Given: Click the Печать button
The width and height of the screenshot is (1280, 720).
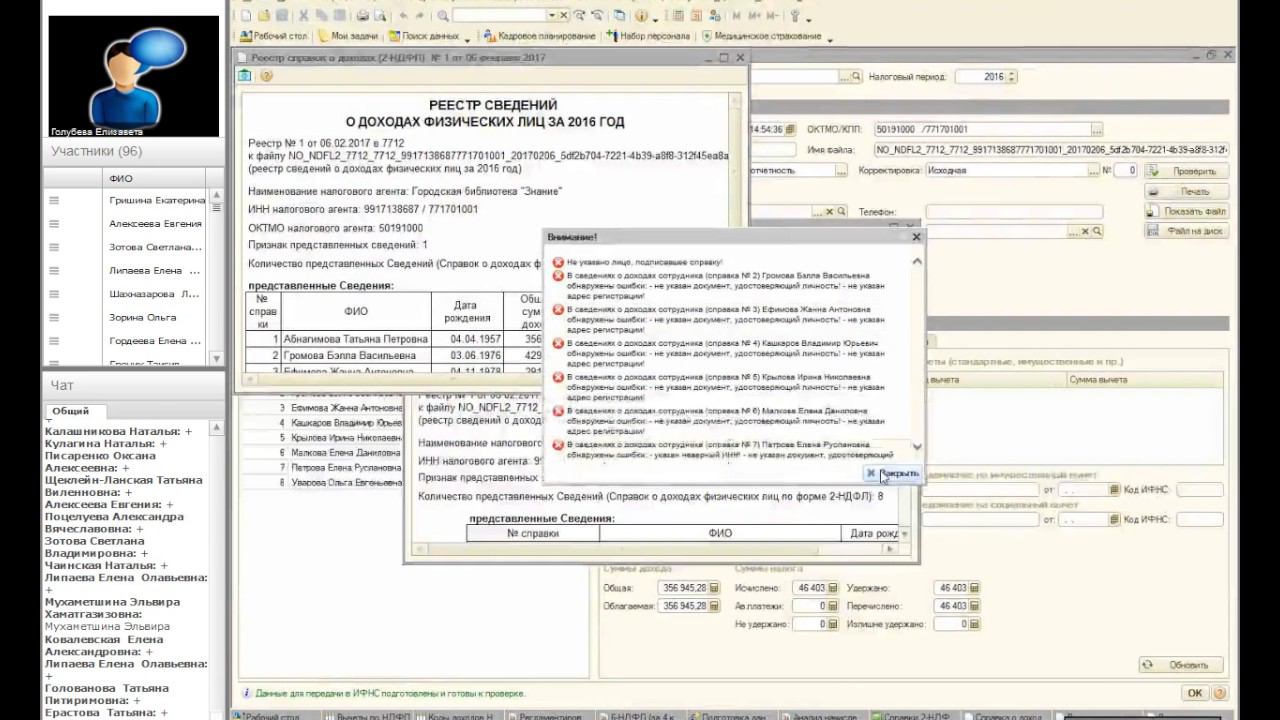Looking at the screenshot, I should point(1186,191).
